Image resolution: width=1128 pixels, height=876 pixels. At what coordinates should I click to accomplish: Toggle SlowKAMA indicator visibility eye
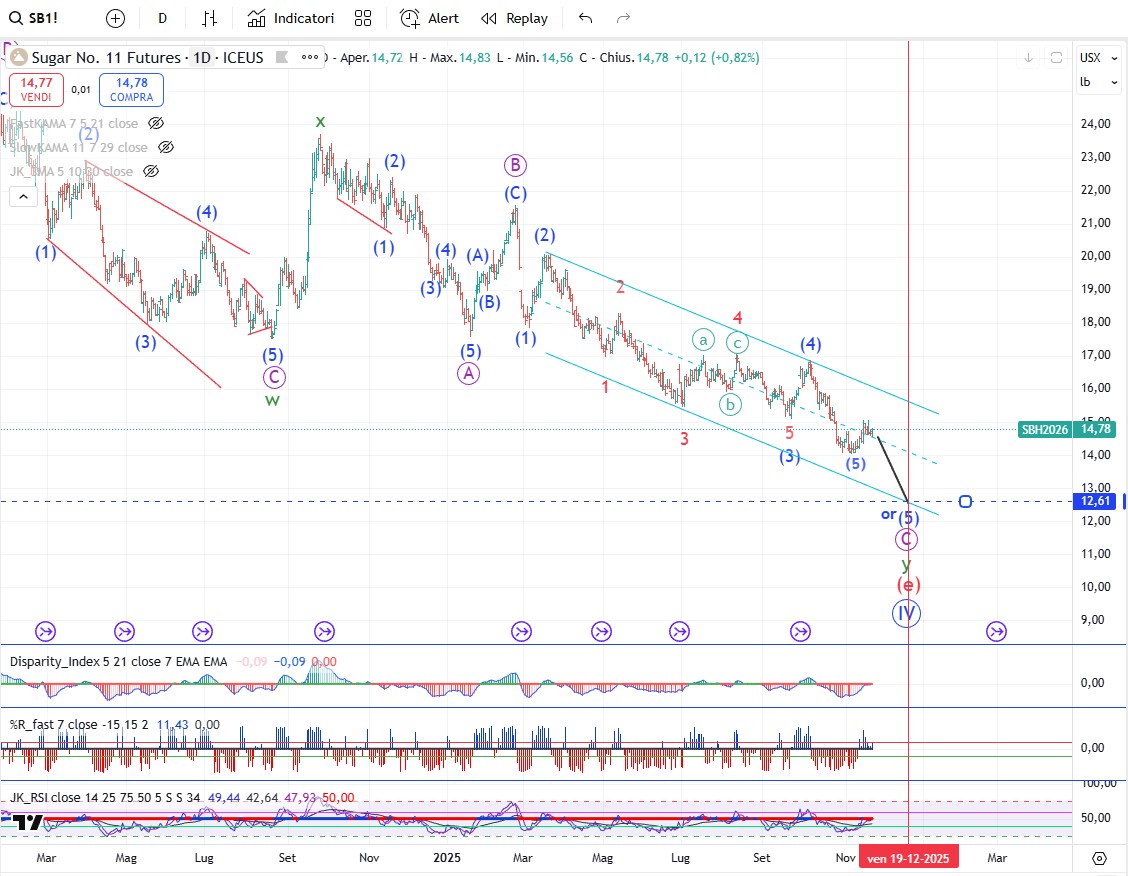[x=166, y=147]
